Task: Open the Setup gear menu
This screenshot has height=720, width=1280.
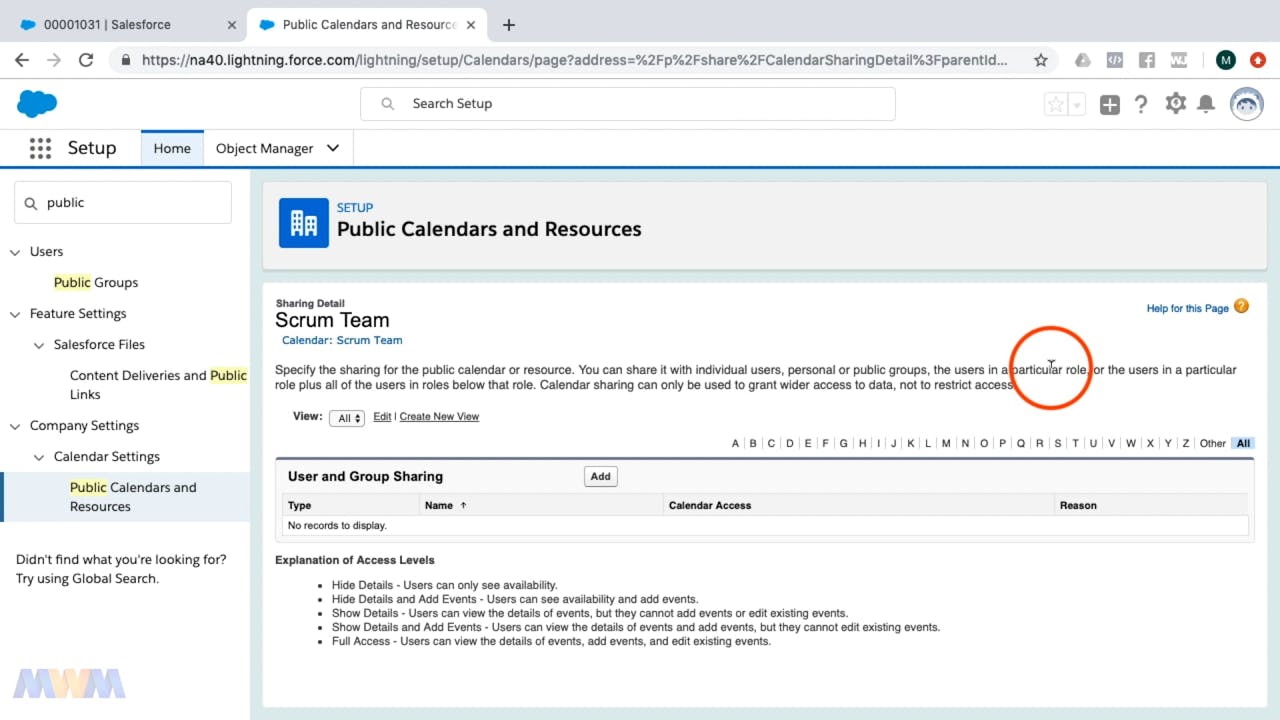Action: click(x=1175, y=104)
